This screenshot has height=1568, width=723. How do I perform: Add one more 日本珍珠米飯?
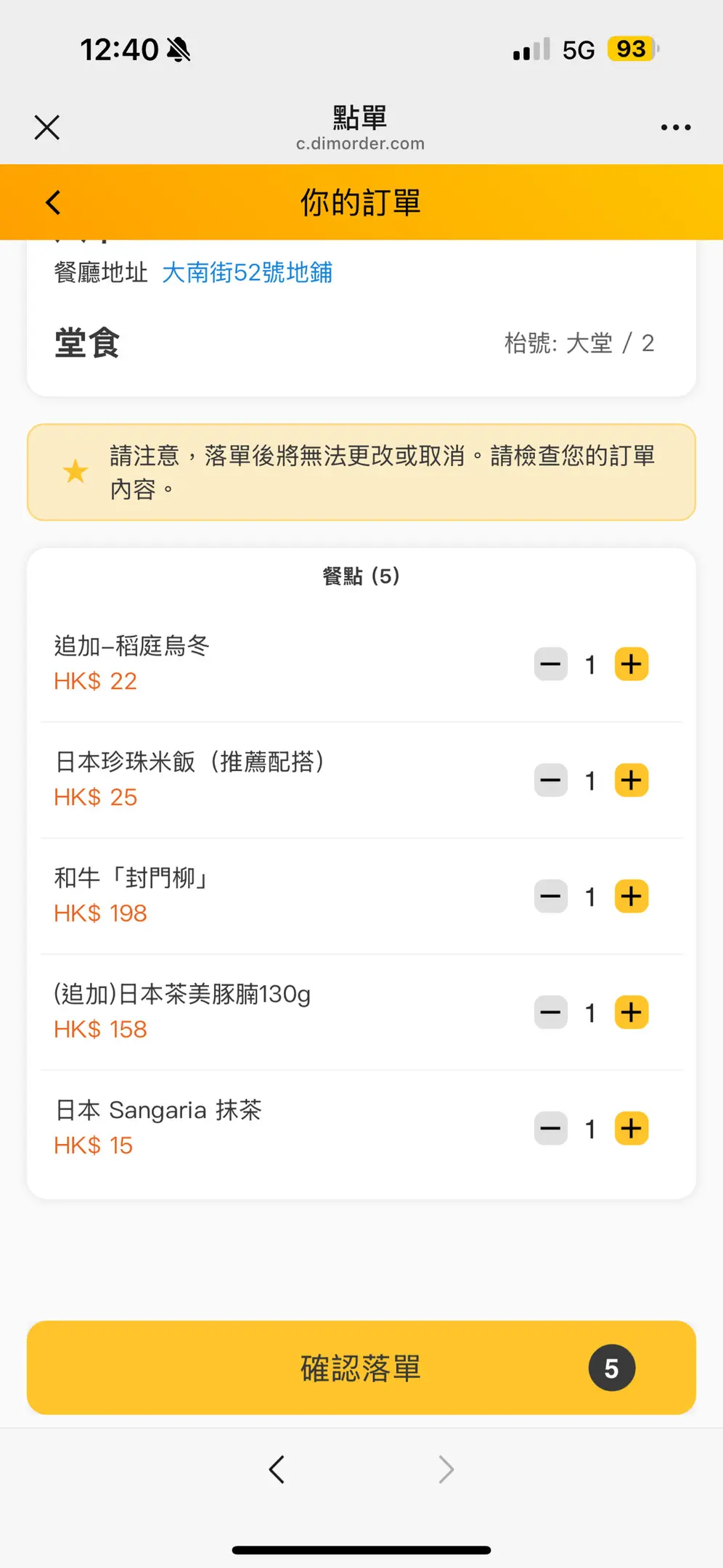pyautogui.click(x=631, y=780)
